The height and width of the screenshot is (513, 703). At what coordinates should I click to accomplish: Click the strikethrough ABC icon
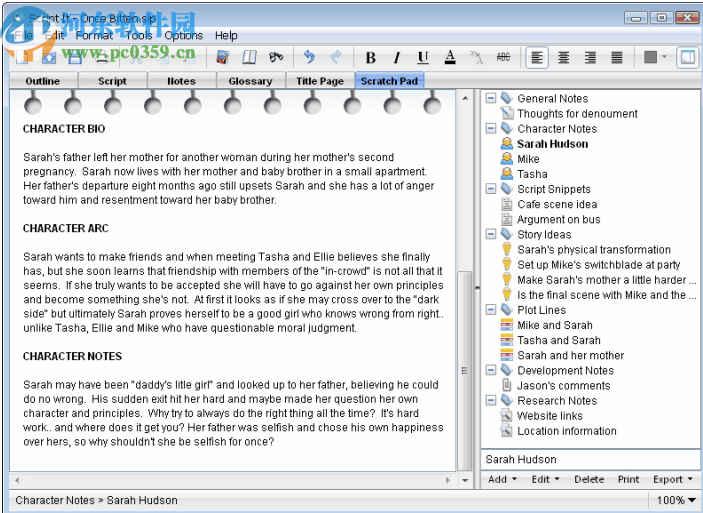coord(503,57)
